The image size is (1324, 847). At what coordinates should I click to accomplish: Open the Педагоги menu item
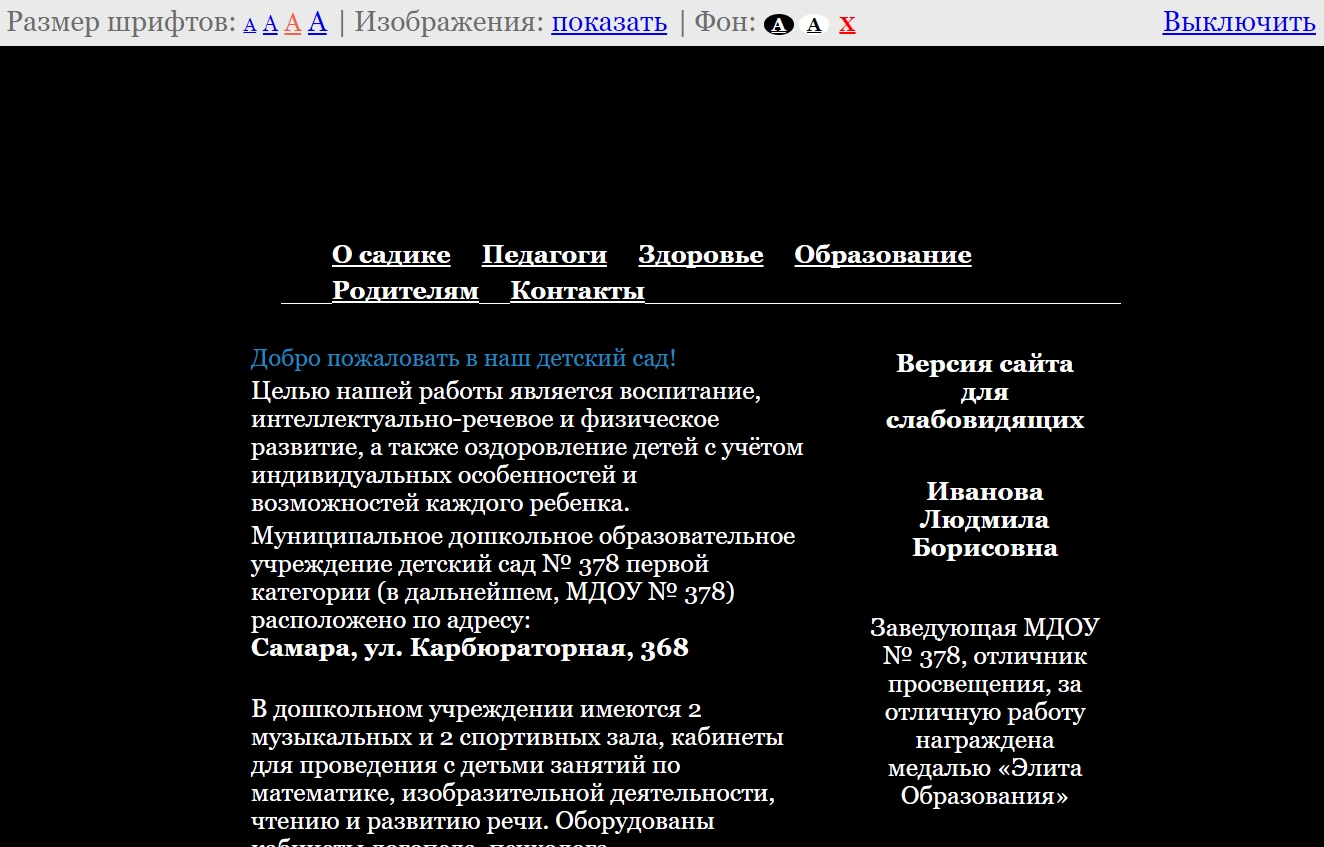pos(544,255)
